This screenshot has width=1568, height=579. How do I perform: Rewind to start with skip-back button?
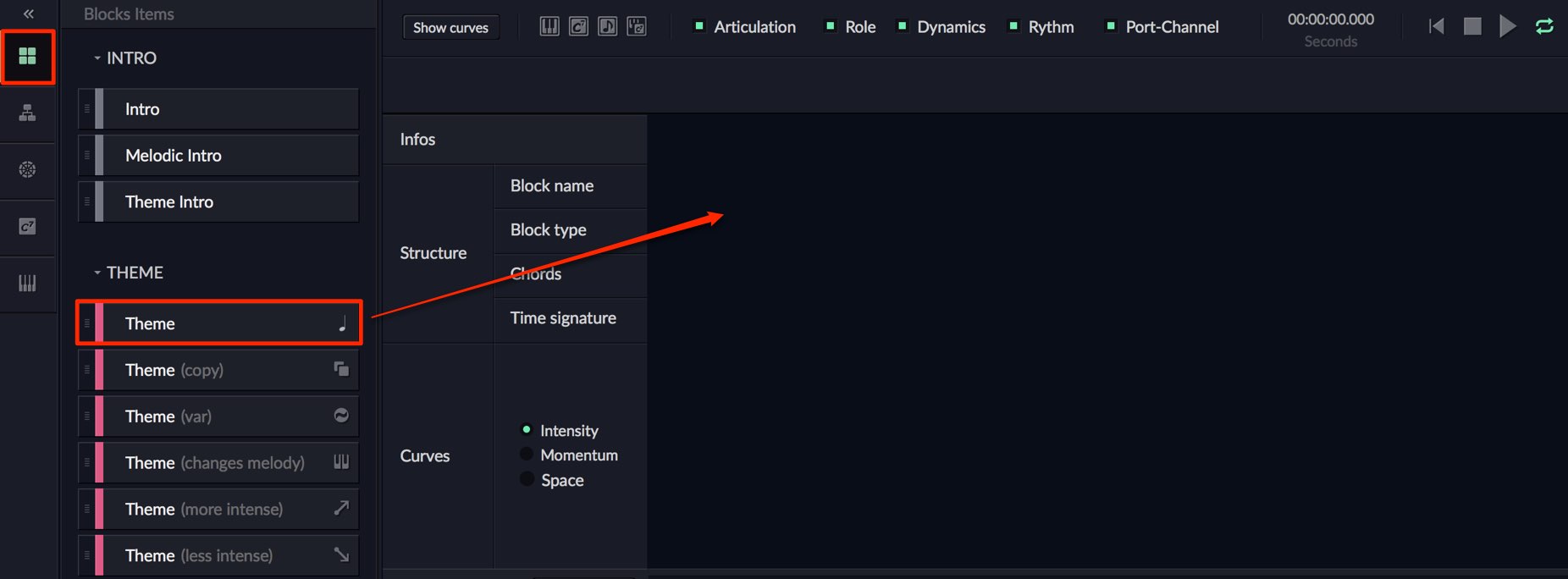pyautogui.click(x=1436, y=26)
